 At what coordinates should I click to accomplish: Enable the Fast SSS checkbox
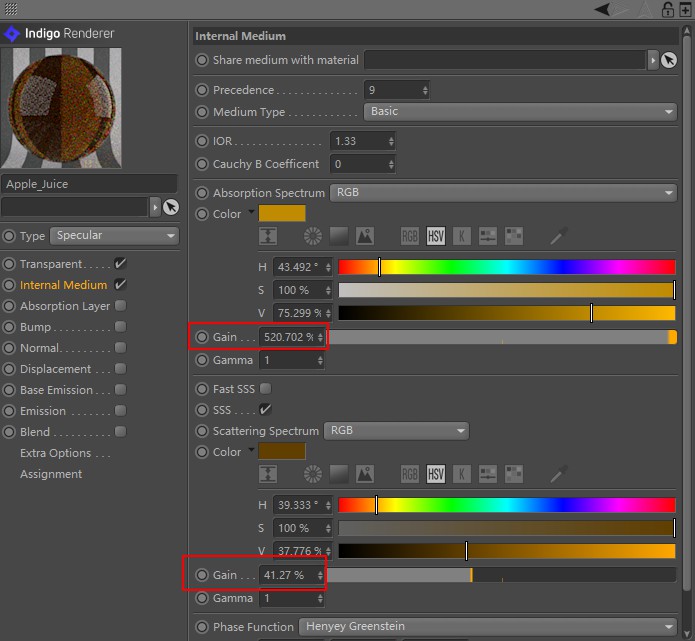[x=265, y=389]
